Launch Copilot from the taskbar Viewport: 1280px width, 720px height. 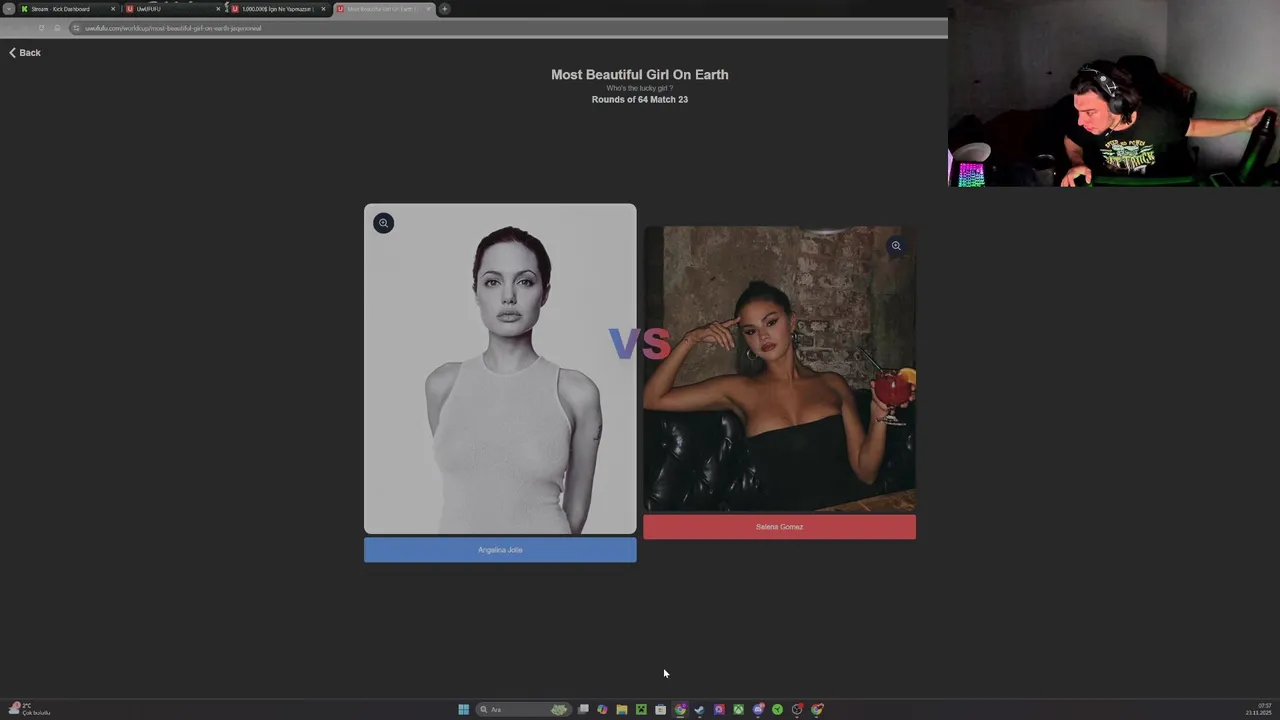pos(602,710)
